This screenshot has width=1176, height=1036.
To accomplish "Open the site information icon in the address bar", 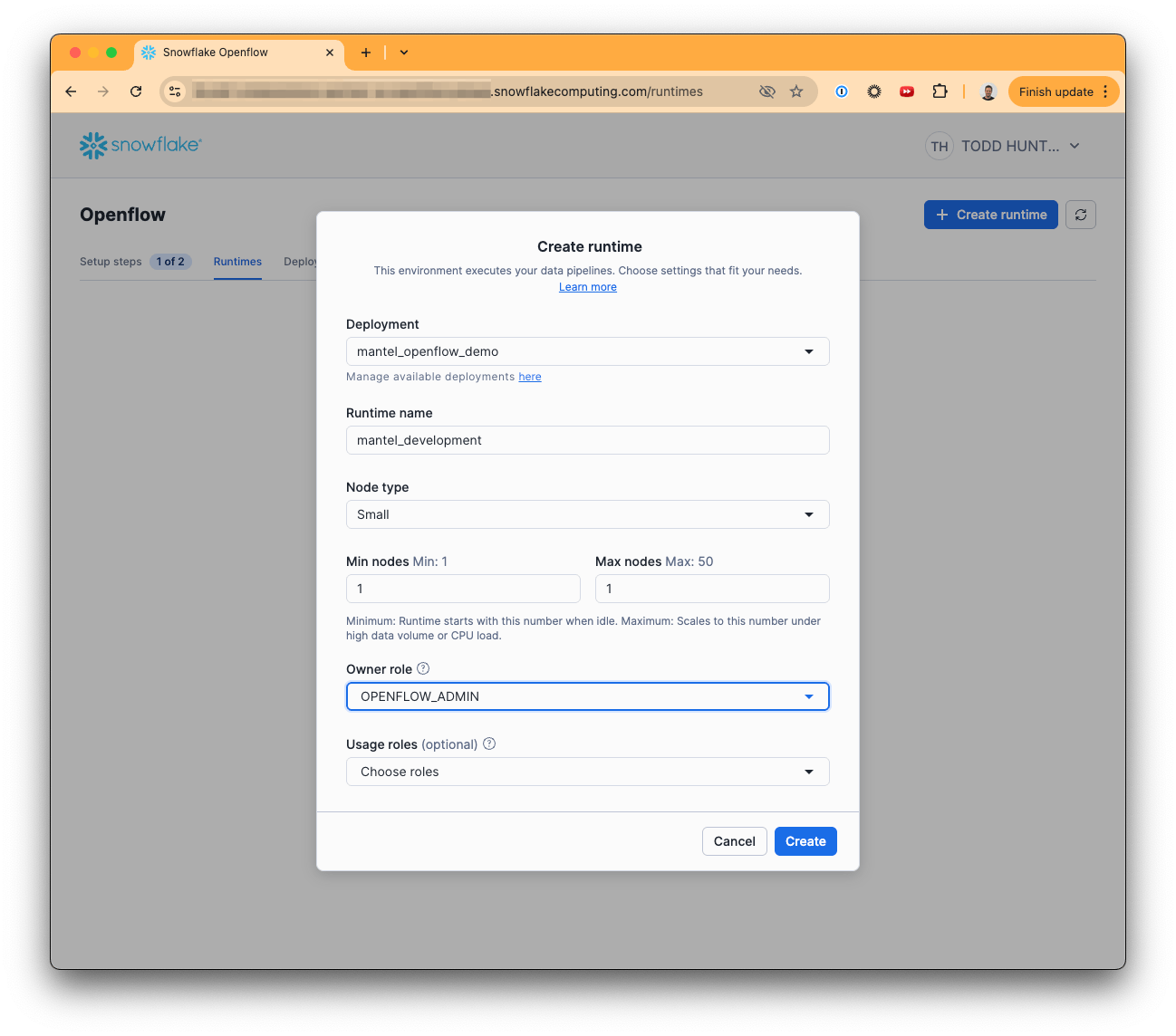I will (176, 91).
